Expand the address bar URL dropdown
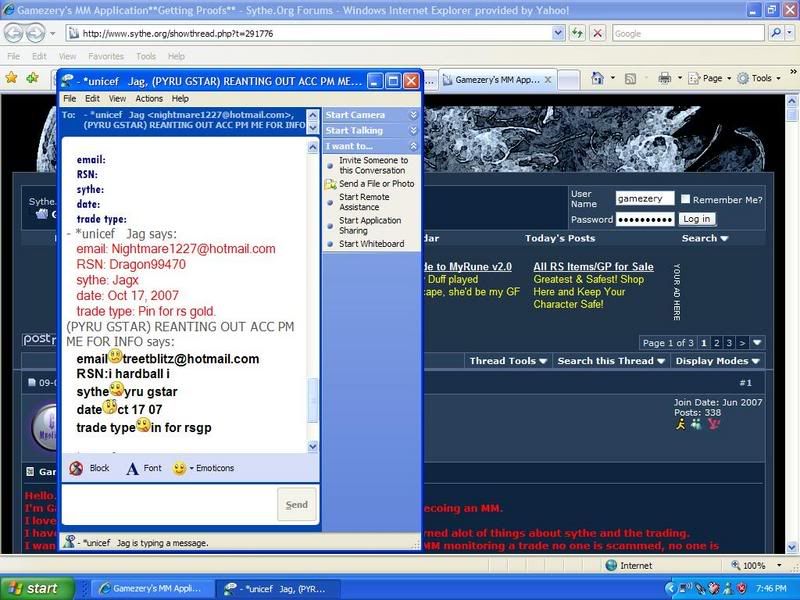800x600 pixels. [x=558, y=33]
